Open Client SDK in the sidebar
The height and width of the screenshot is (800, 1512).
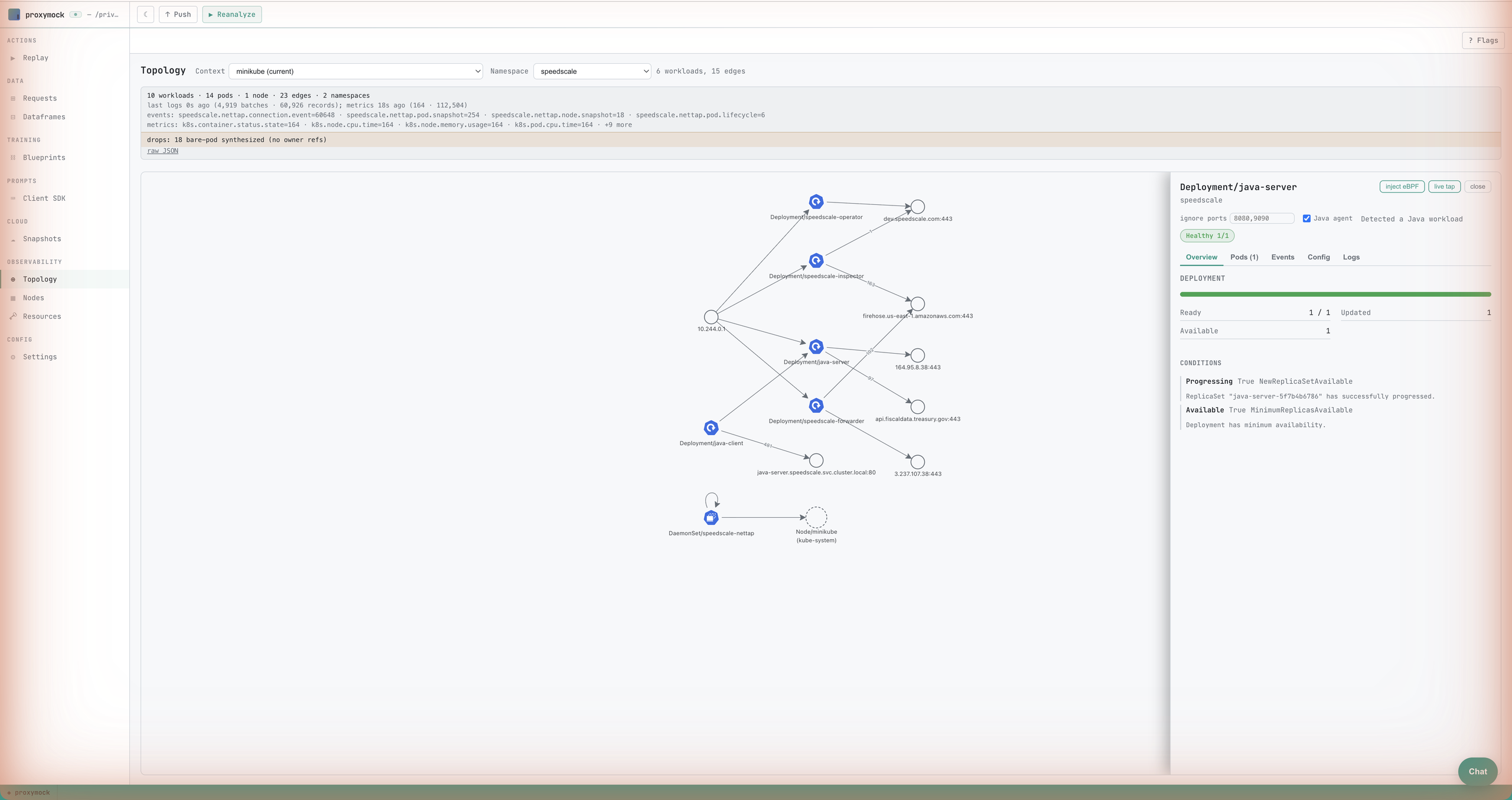[x=65, y=198]
